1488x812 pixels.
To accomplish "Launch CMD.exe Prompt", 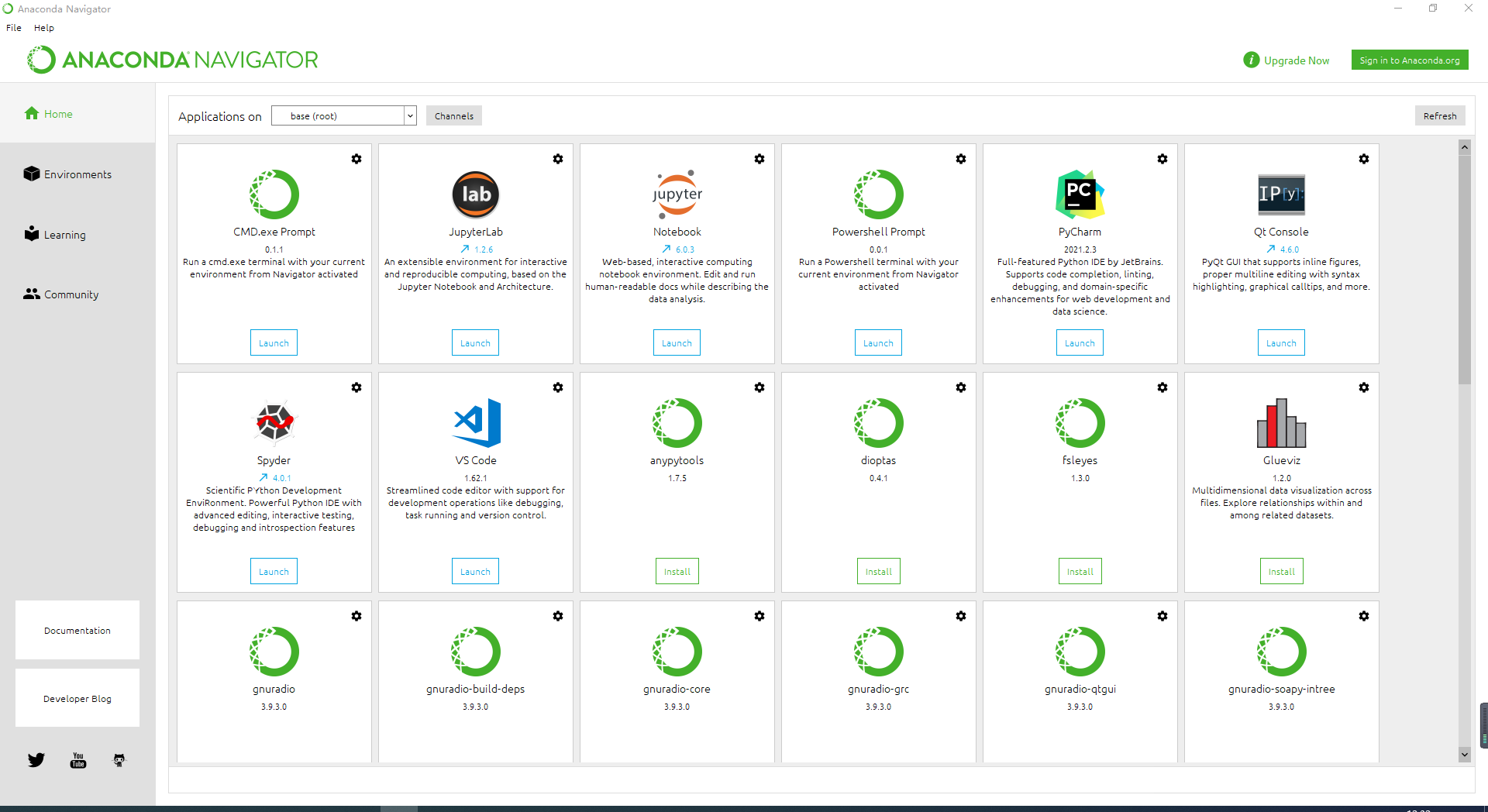I will pos(274,343).
